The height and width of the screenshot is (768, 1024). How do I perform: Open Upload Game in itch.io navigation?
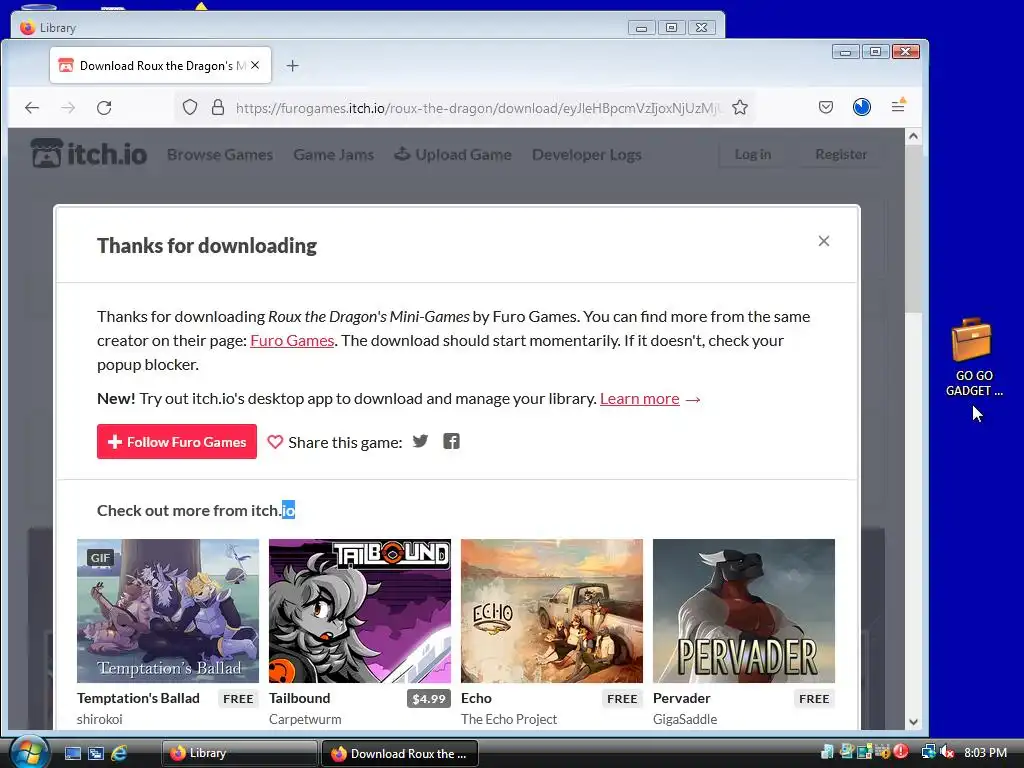click(x=453, y=155)
